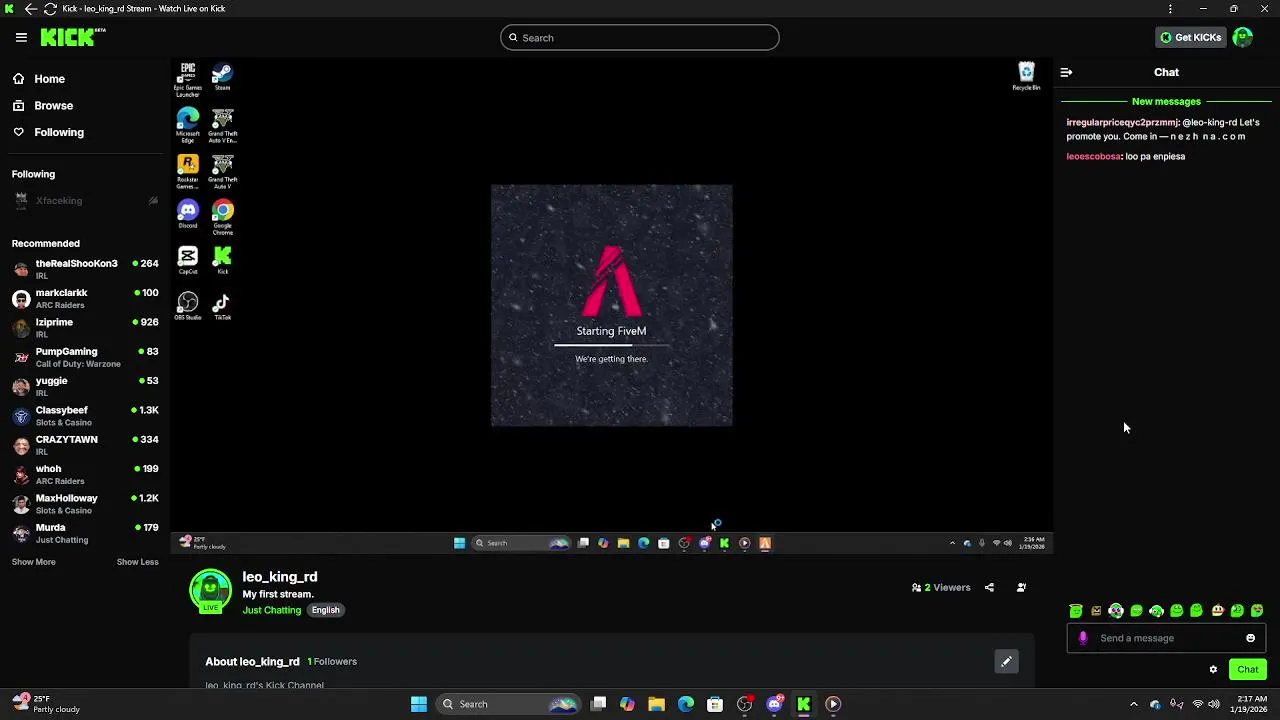Click the Just Chatting category link
Viewport: 1280px width, 720px height.
pyautogui.click(x=271, y=610)
